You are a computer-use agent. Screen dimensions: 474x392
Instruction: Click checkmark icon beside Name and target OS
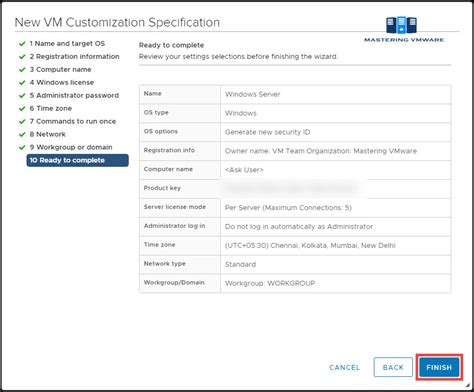[22, 44]
